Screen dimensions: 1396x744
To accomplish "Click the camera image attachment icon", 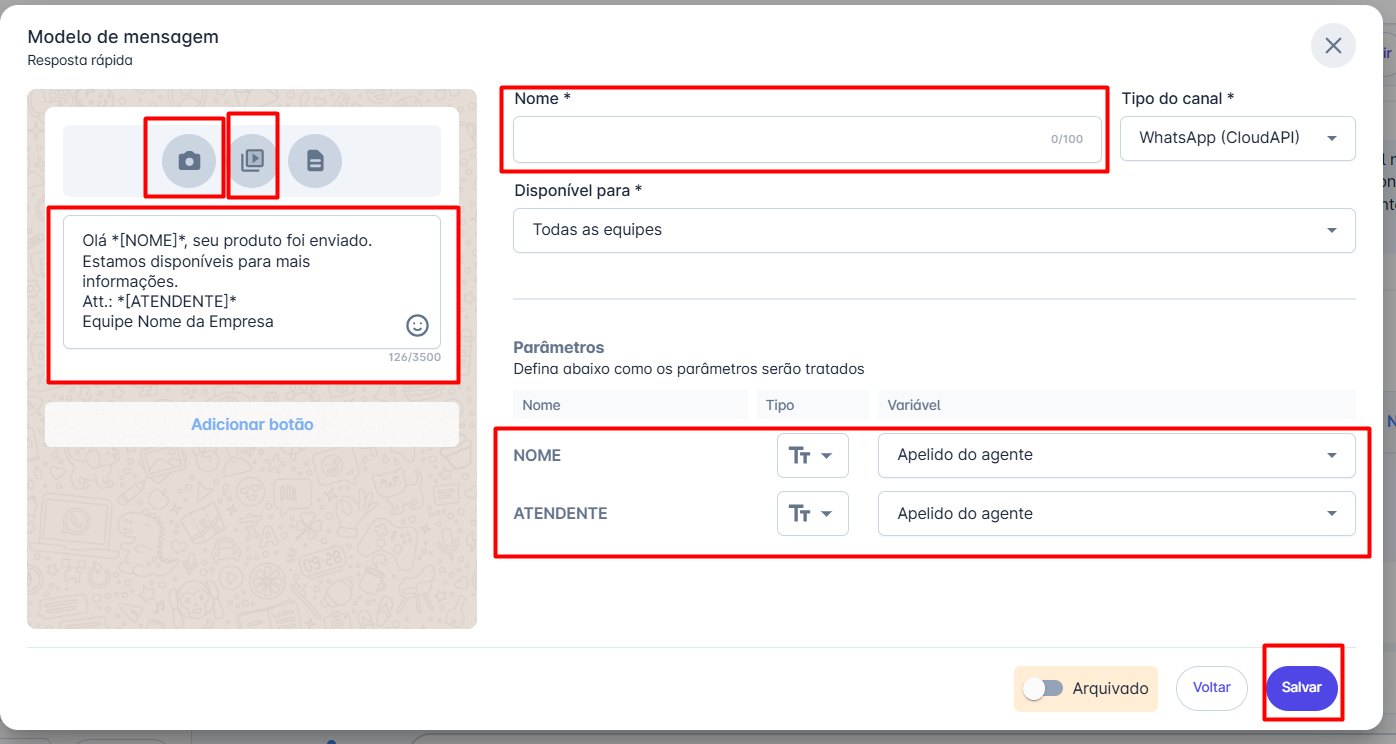I will tap(189, 161).
